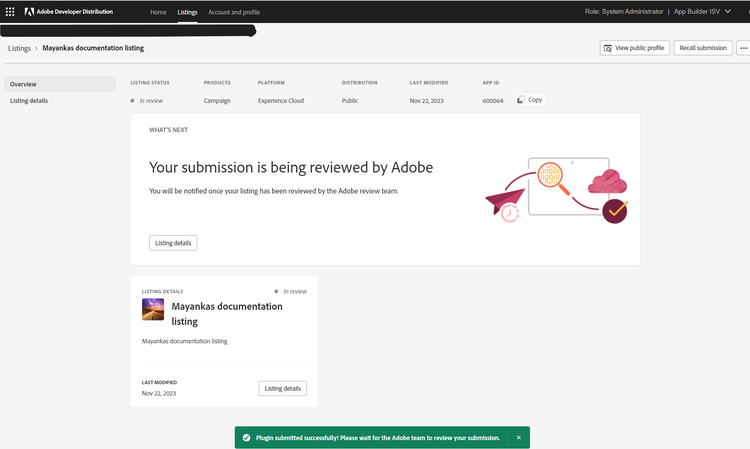Open the more actions ellipsis menu
This screenshot has width=750, height=449.
coord(743,48)
